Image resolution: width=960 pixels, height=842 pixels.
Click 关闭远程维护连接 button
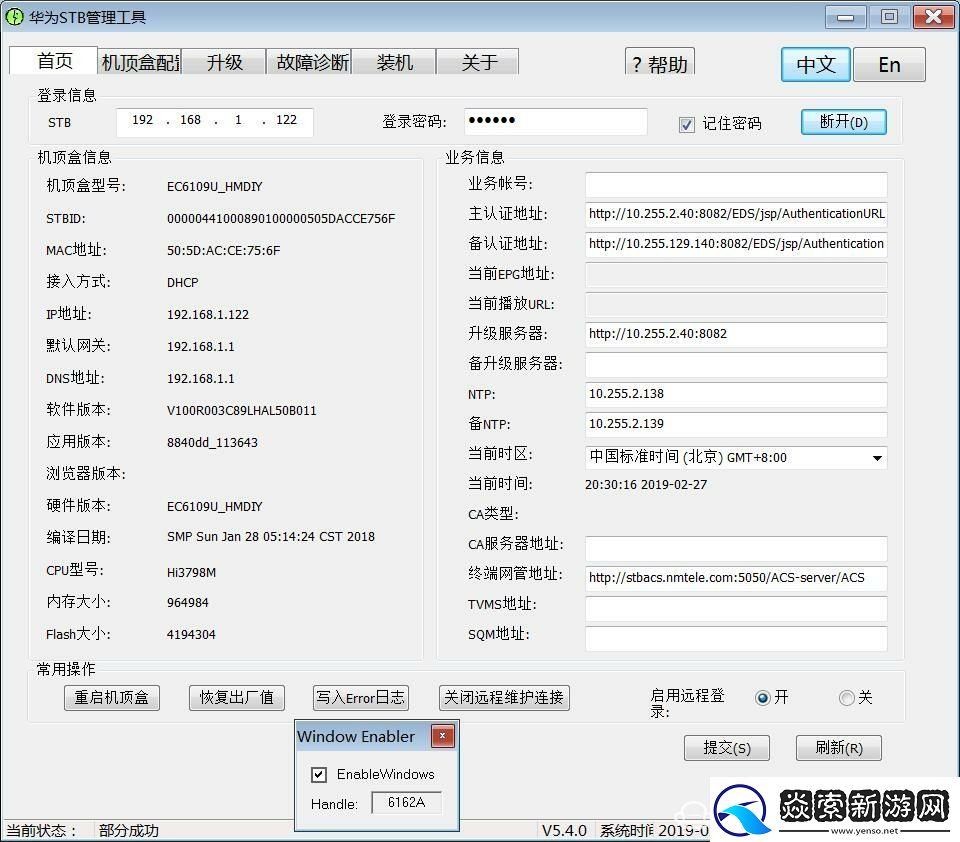pyautogui.click(x=504, y=698)
